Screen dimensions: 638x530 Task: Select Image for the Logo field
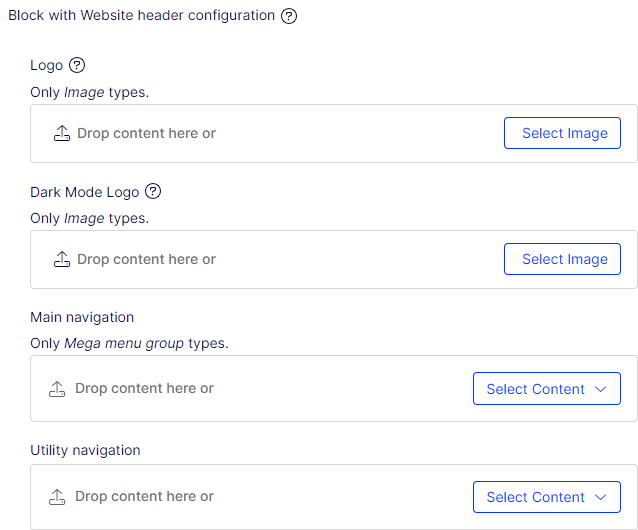click(562, 133)
